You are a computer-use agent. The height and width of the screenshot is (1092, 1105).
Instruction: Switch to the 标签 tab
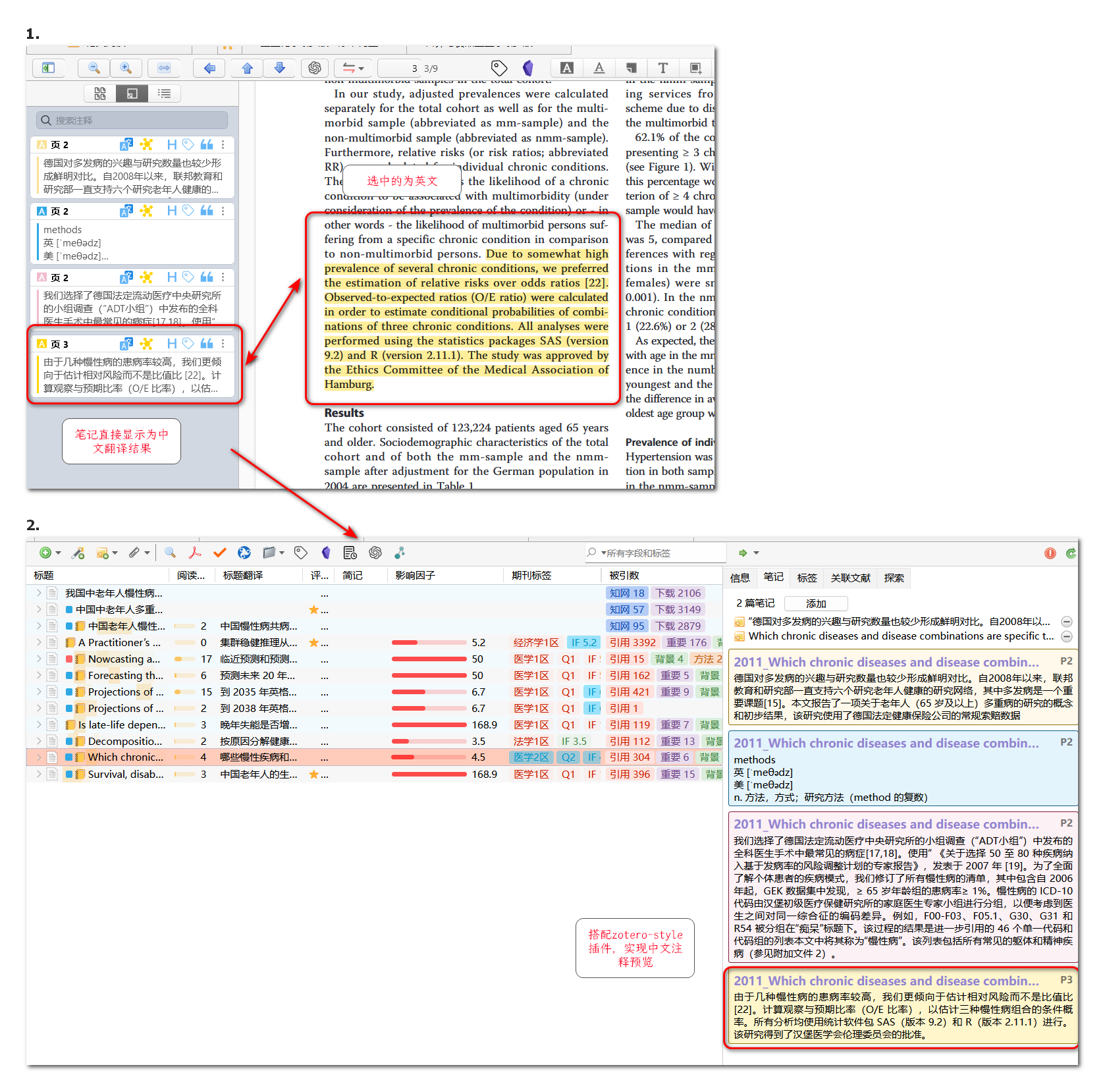pos(807,578)
